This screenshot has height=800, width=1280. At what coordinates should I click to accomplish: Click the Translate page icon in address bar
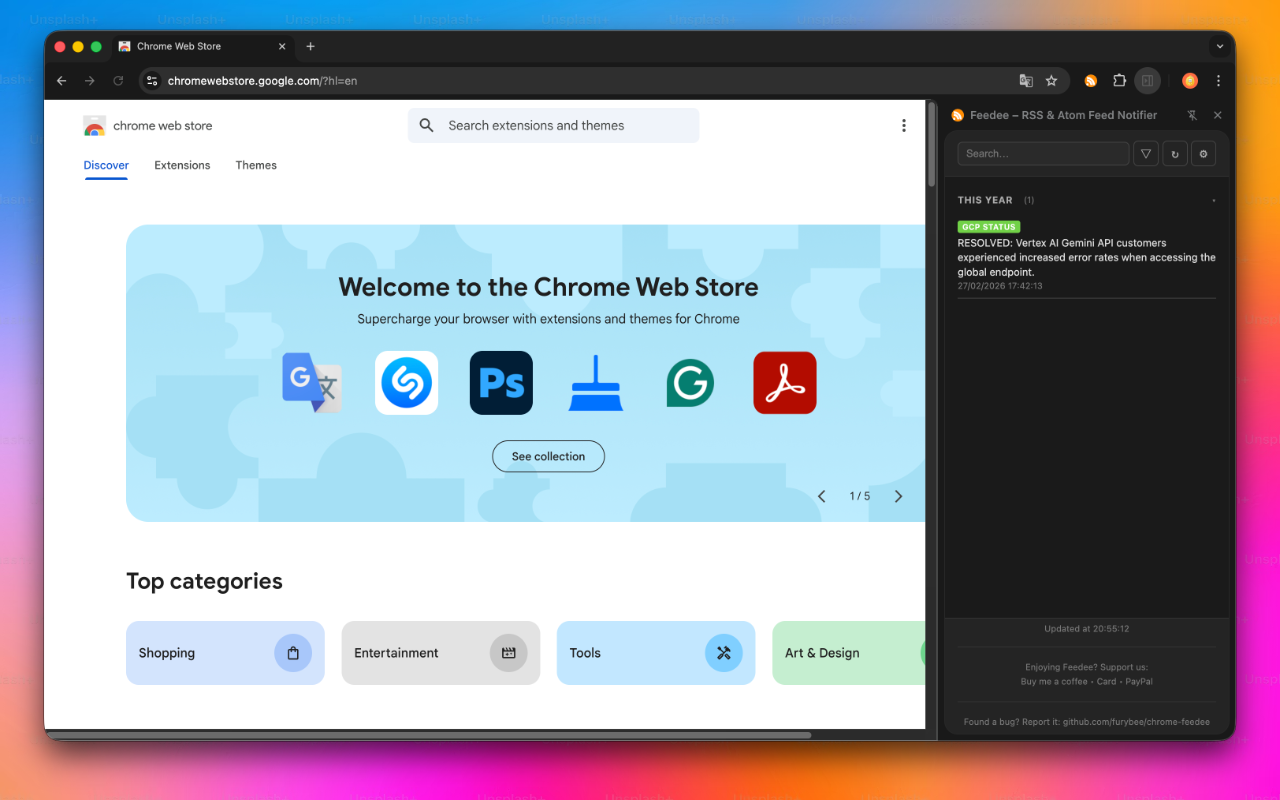(1025, 81)
